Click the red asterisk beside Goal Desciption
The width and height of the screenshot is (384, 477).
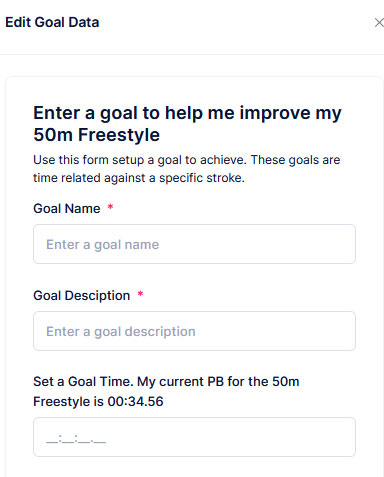tap(140, 294)
